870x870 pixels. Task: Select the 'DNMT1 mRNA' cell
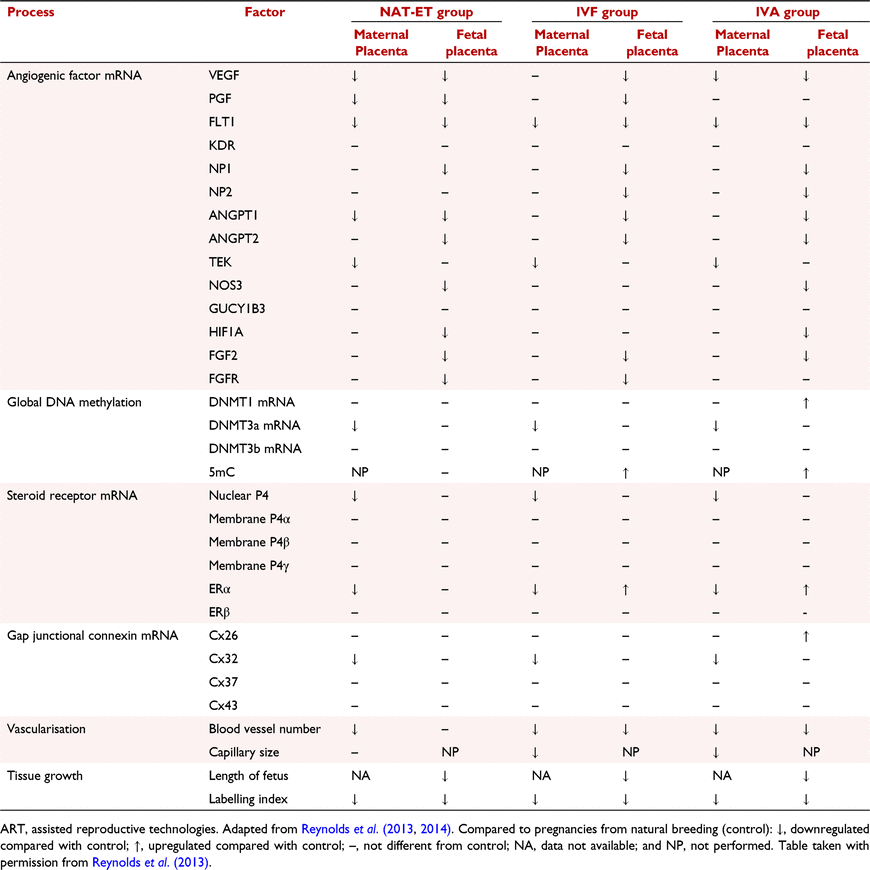252,402
